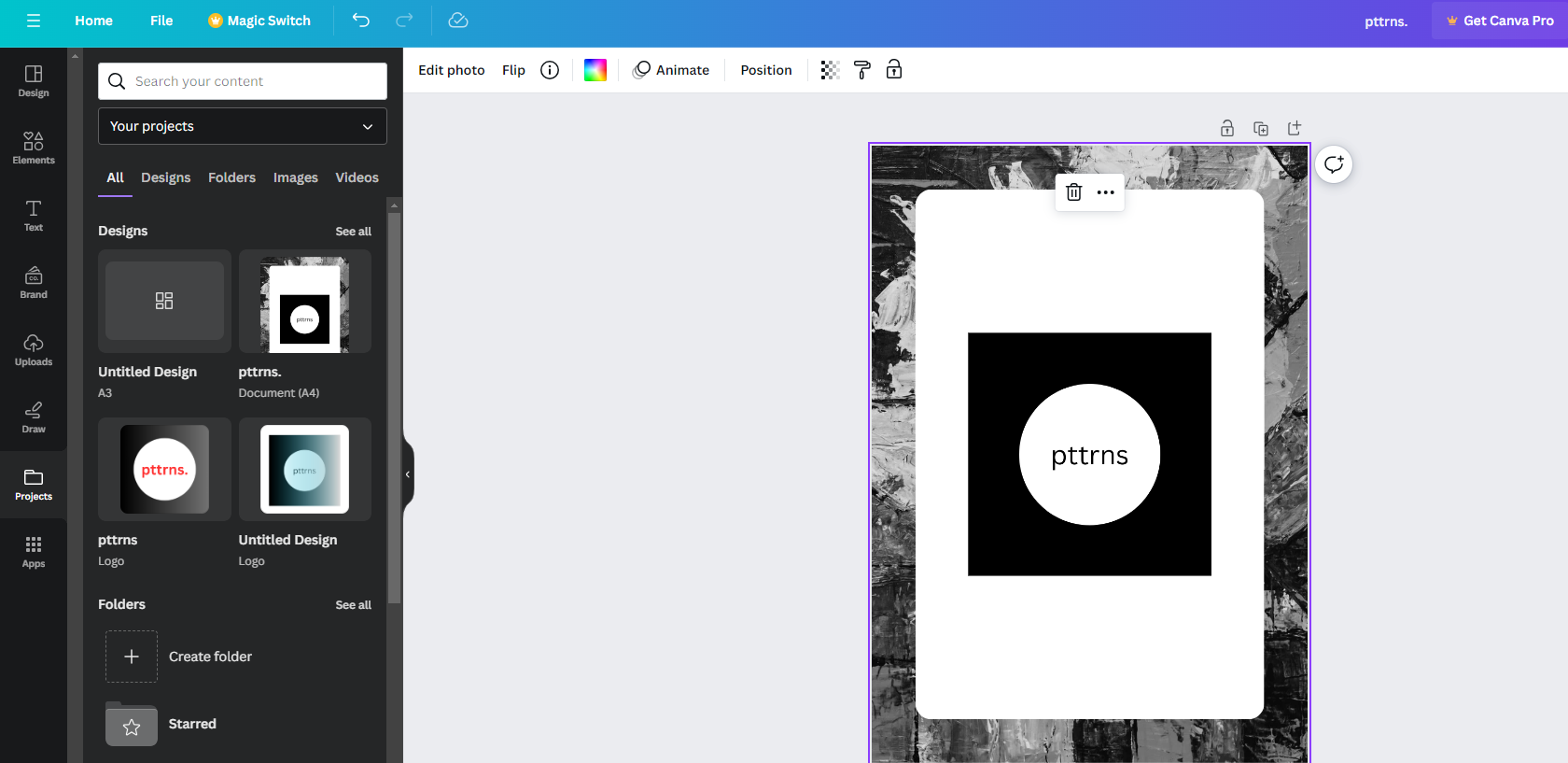Click the Search your content field
Viewport: 1568px width, 763px height.
click(243, 81)
